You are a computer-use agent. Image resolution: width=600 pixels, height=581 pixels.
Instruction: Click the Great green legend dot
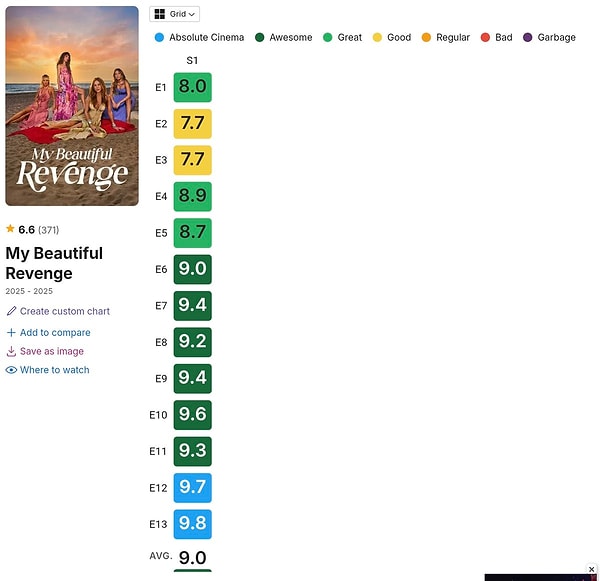326,37
